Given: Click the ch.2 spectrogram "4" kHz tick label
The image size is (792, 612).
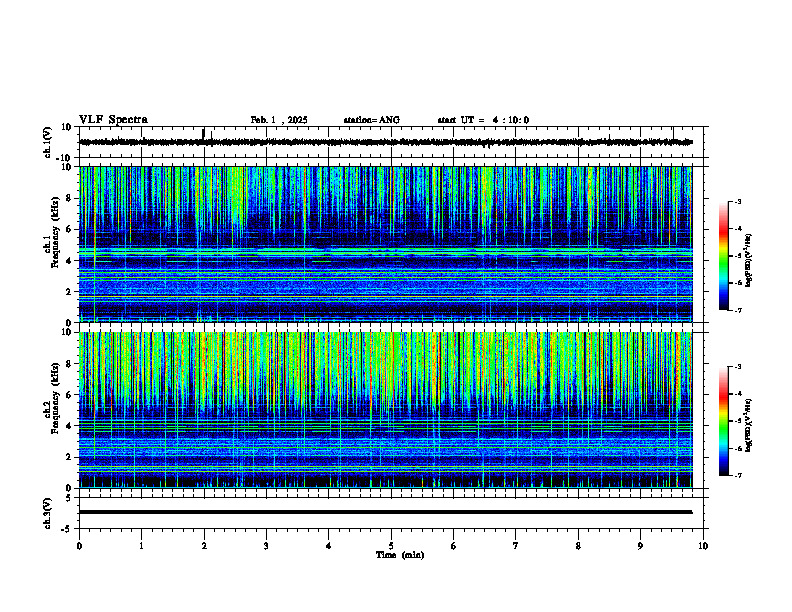Looking at the screenshot, I should [69, 427].
